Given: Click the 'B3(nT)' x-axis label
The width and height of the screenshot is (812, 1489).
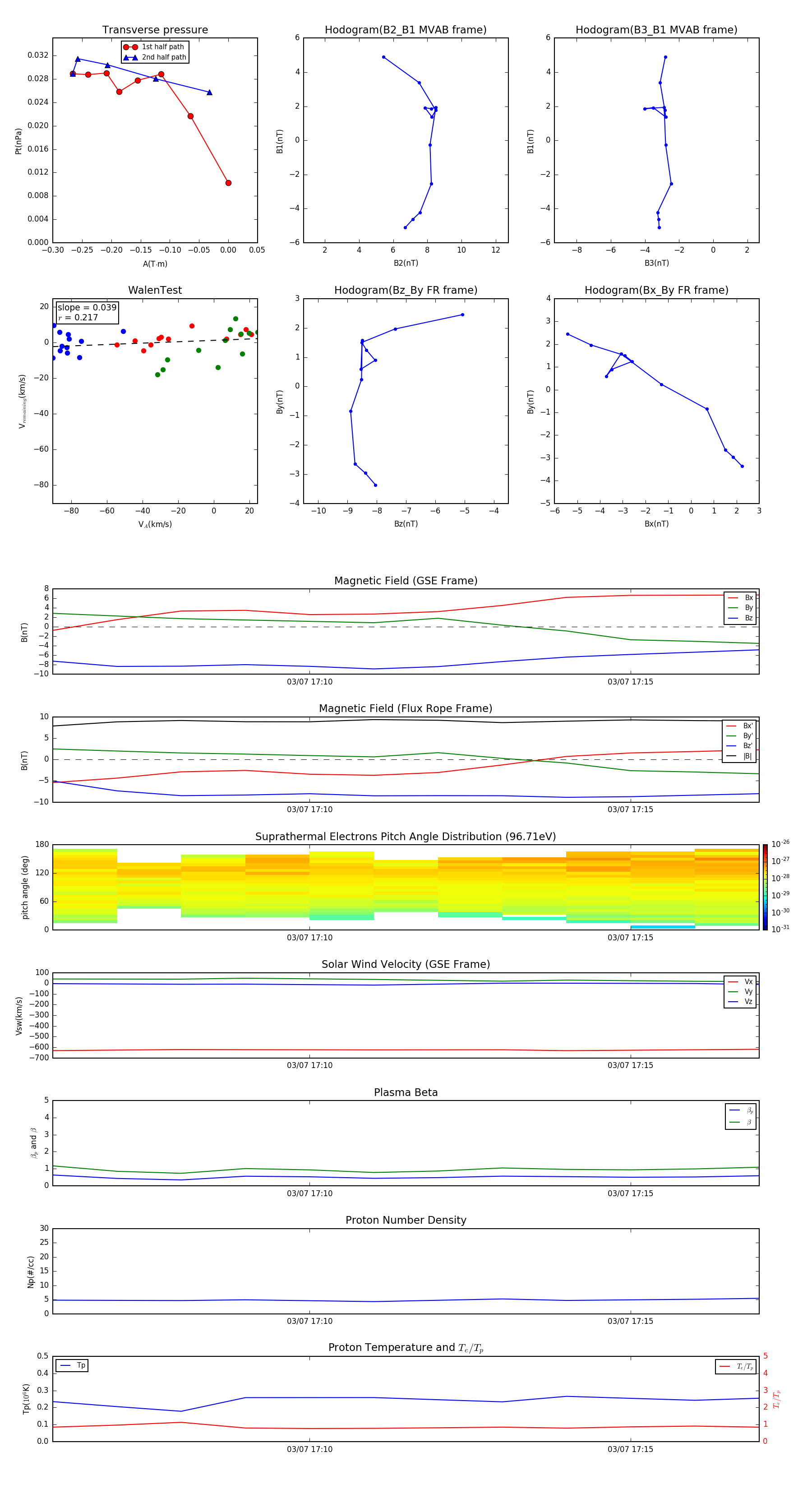Looking at the screenshot, I should coord(656,263).
